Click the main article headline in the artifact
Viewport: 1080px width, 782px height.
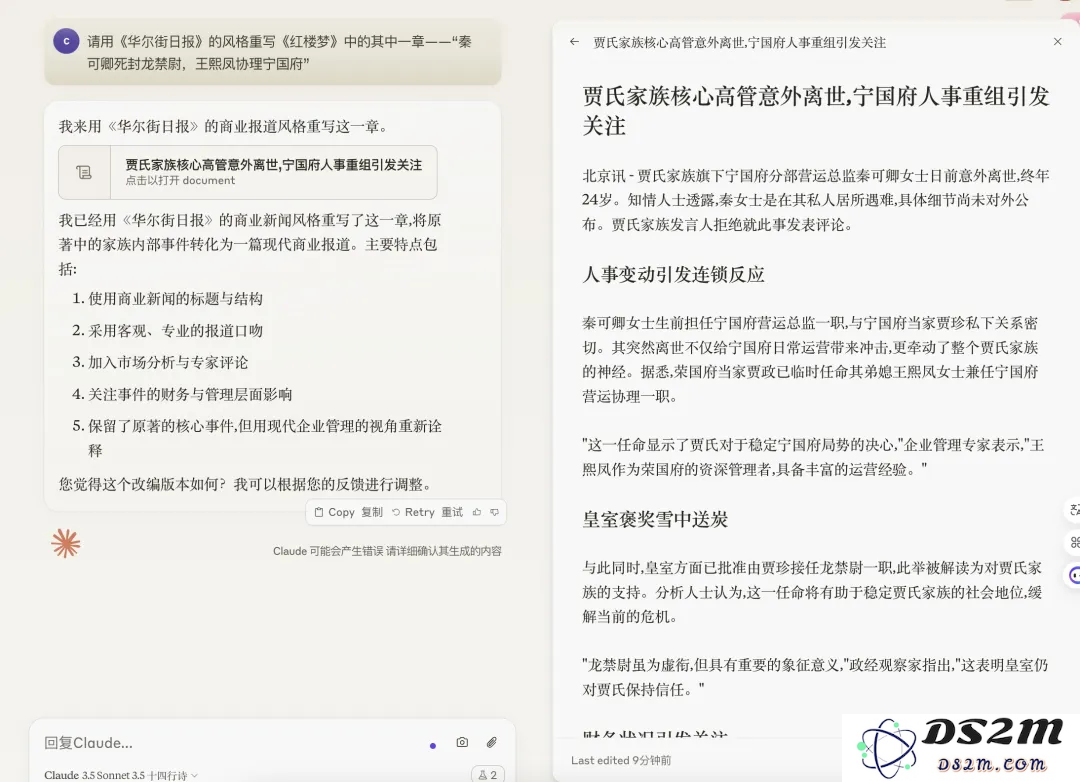(x=816, y=110)
